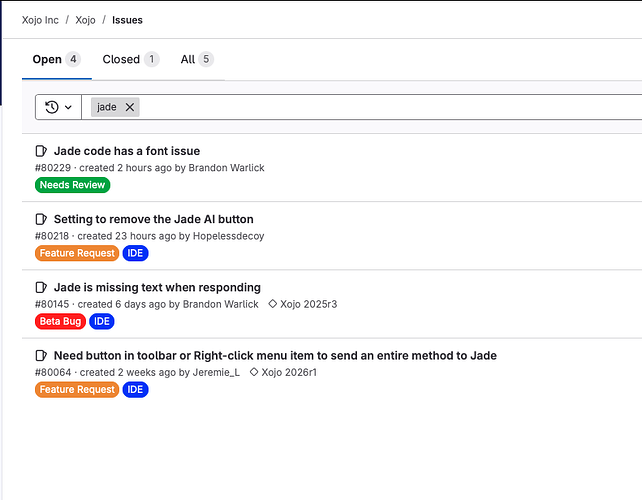Click the Beta Bug label
642x500 pixels.
tap(60, 321)
